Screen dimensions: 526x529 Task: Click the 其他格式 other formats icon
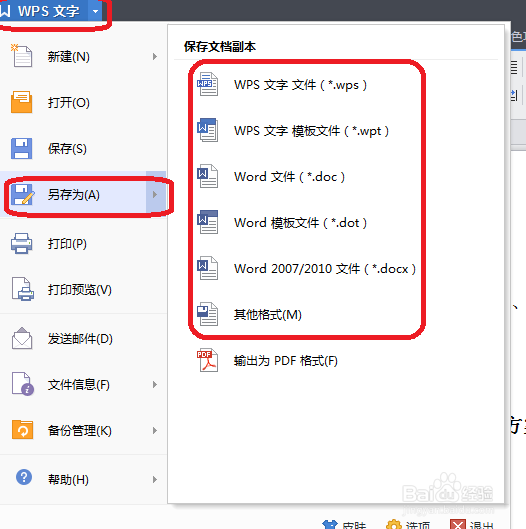pyautogui.click(x=207, y=314)
